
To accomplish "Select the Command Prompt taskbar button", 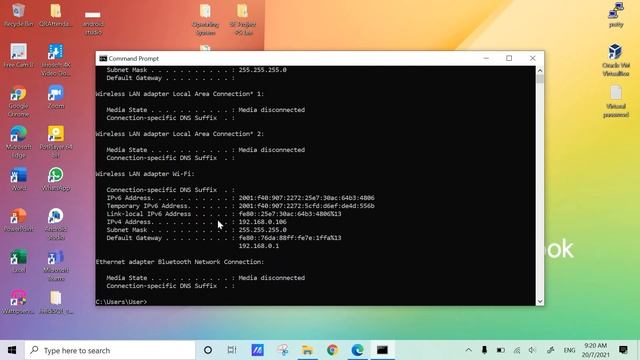I will pos(382,350).
